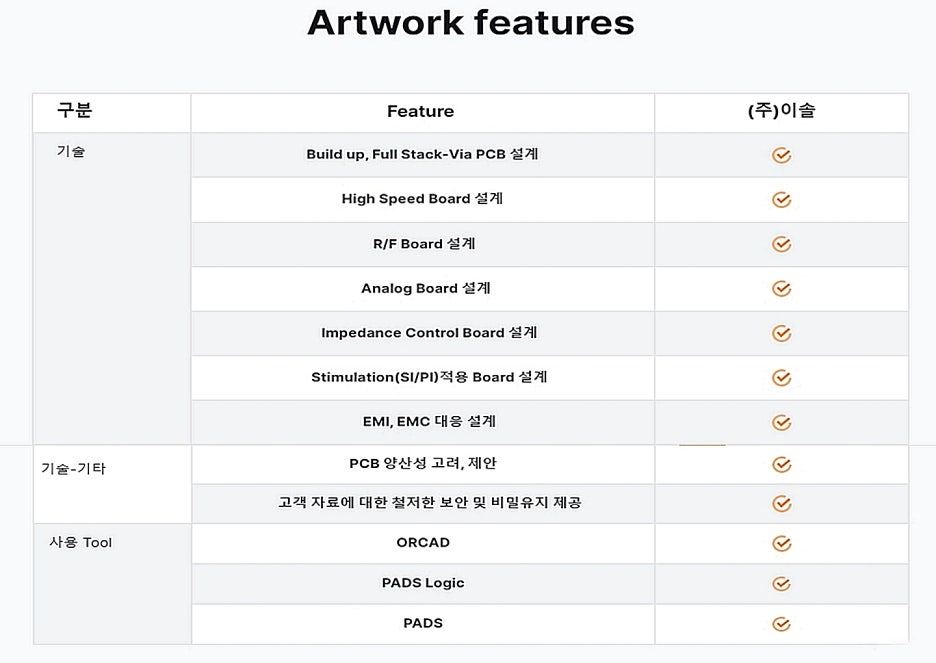936x663 pixels.
Task: Click checkmark for 고객 자료 보안 row
Action: point(781,504)
